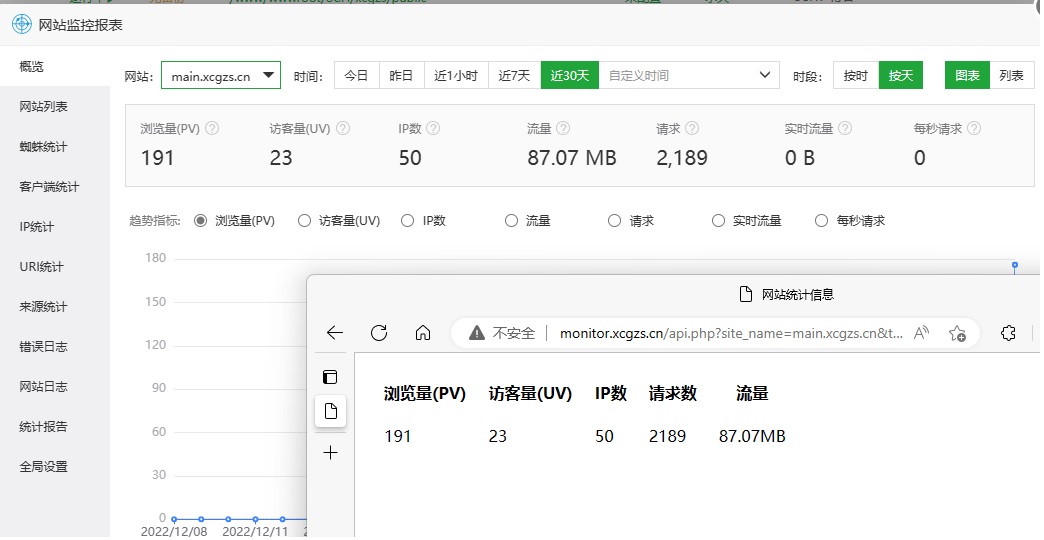Open 概览 overview in sidebar
1044x540 pixels.
pyautogui.click(x=55, y=66)
